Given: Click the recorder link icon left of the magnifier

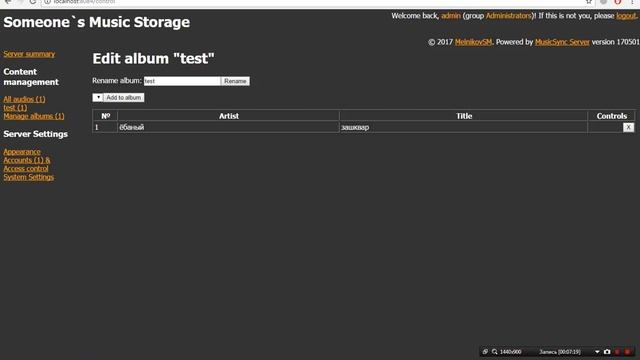Looking at the screenshot, I should click(x=485, y=351).
